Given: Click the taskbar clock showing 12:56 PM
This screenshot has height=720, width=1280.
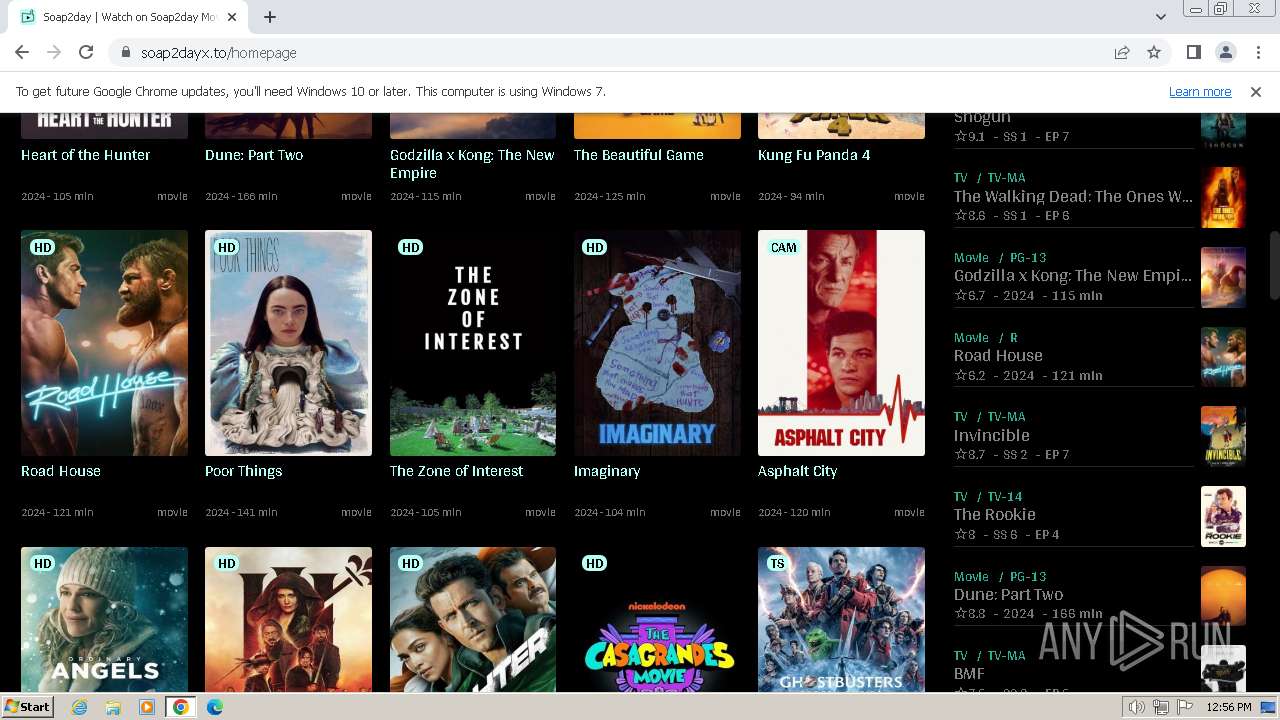Looking at the screenshot, I should (1229, 707).
